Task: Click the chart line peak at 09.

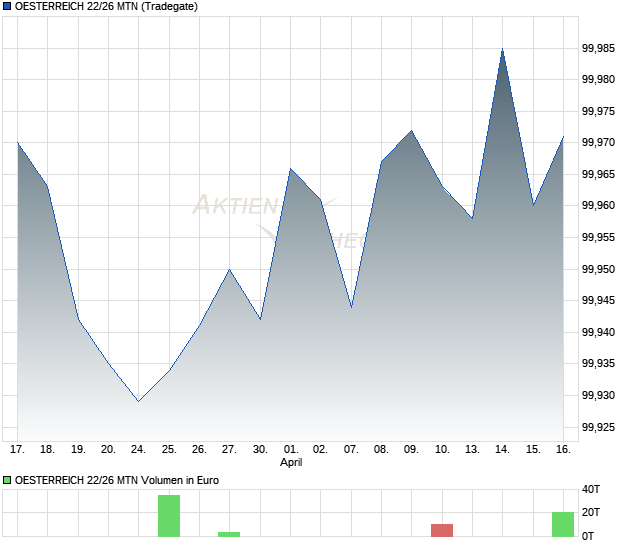Action: point(412,130)
